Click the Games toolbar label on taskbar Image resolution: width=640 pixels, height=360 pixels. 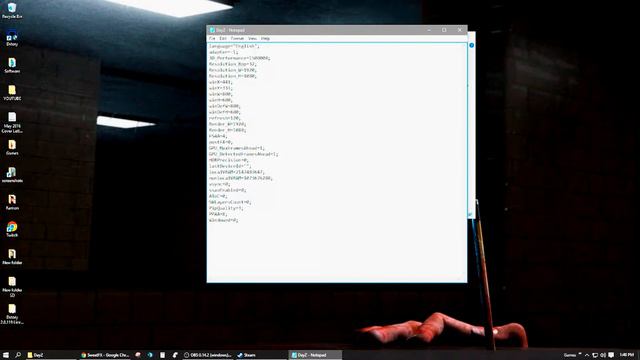pos(570,355)
